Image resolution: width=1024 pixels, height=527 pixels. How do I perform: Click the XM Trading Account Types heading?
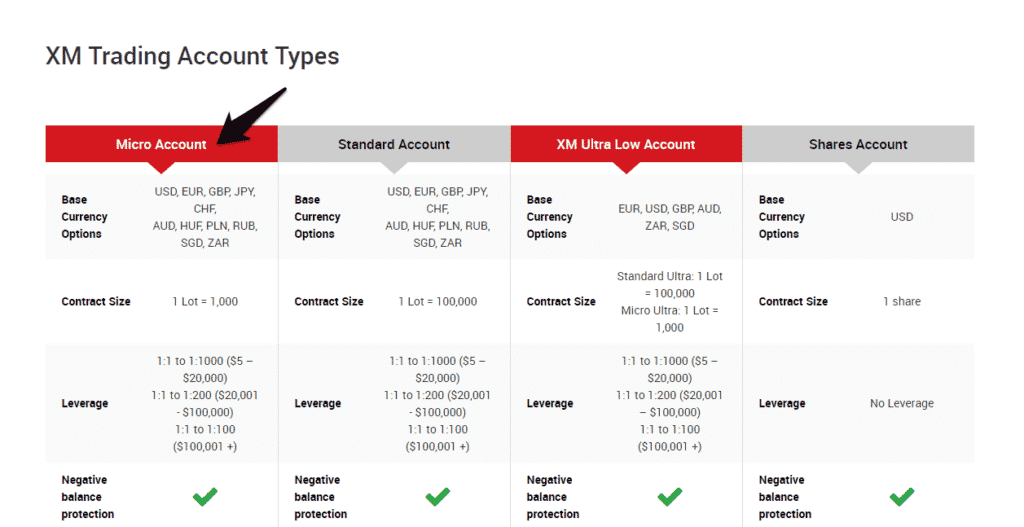193,56
